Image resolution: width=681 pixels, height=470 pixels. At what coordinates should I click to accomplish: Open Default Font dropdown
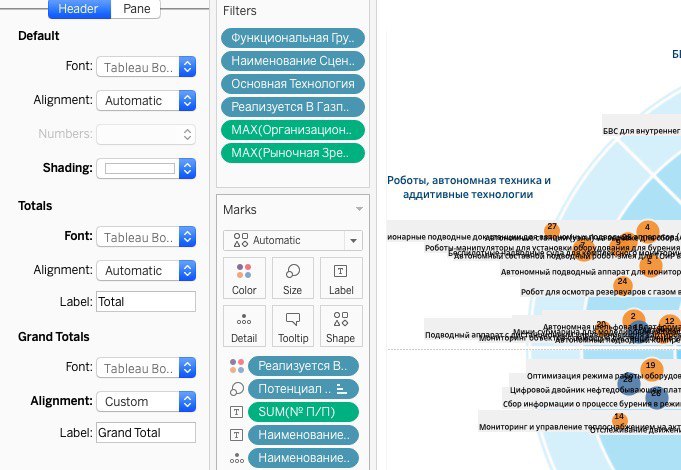coord(146,67)
